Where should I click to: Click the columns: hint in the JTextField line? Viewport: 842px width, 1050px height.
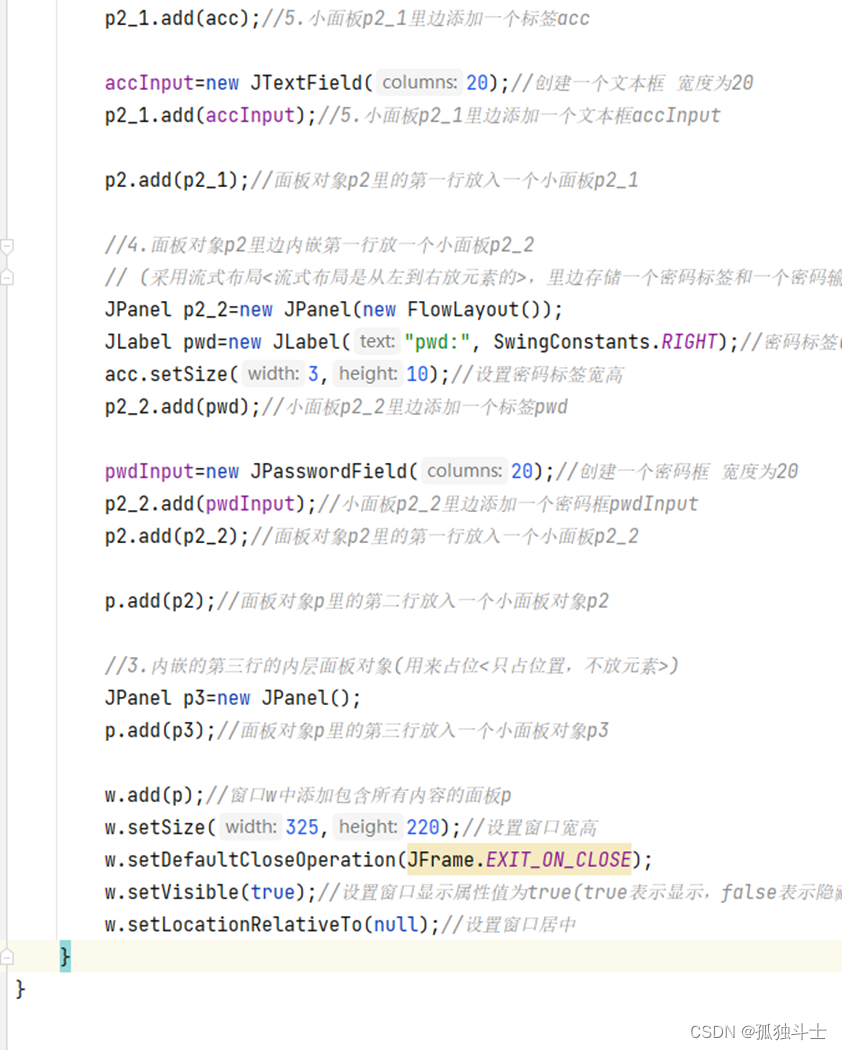[419, 82]
